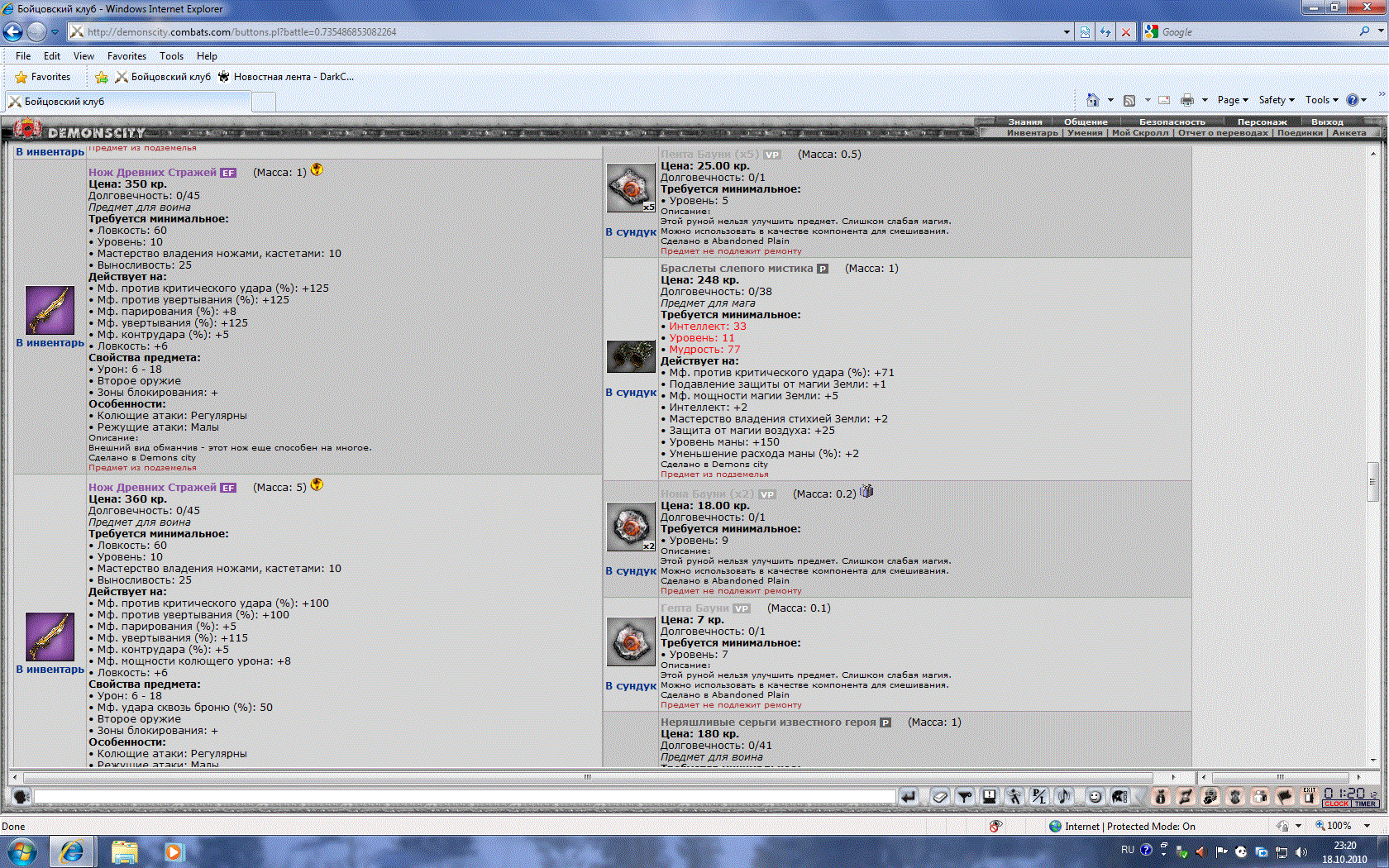Open the Знания game menu

point(1025,122)
